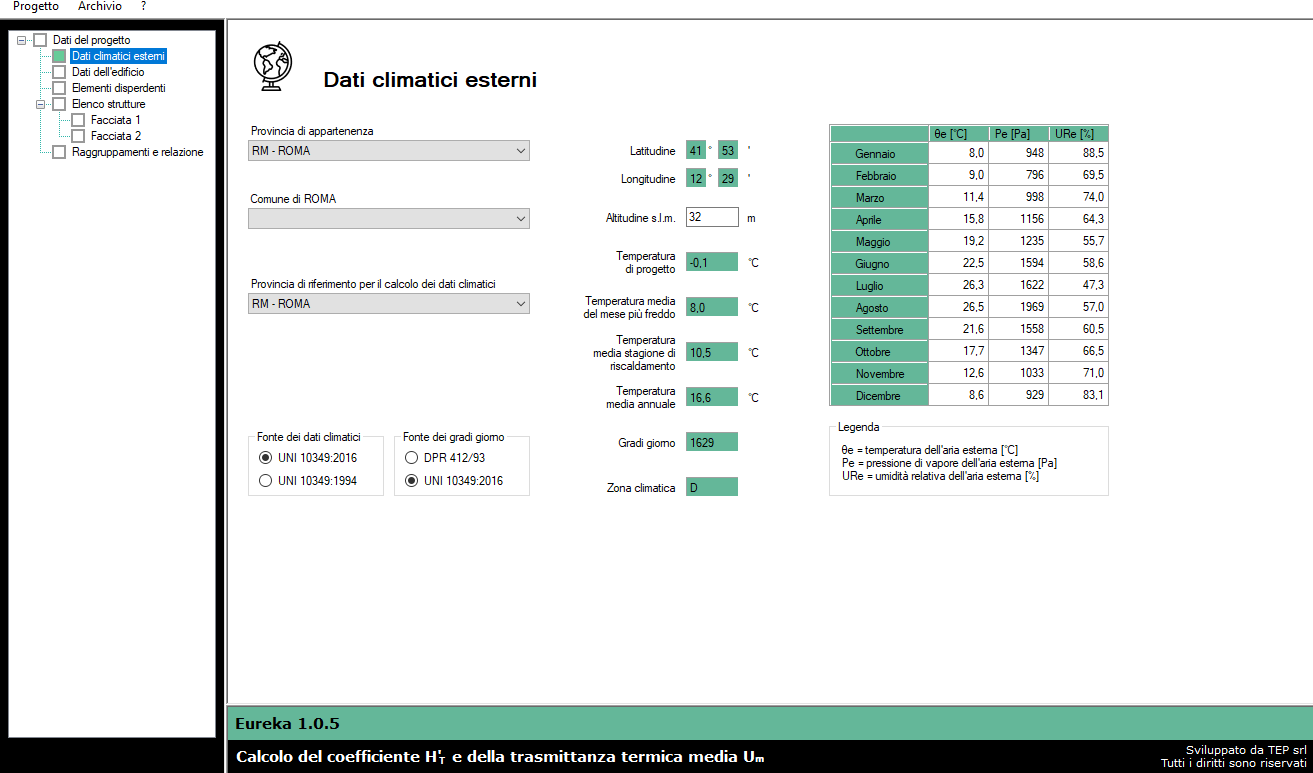Click the box icon beside Facciata 2
Screen dimensions: 1313x773
coord(78,136)
